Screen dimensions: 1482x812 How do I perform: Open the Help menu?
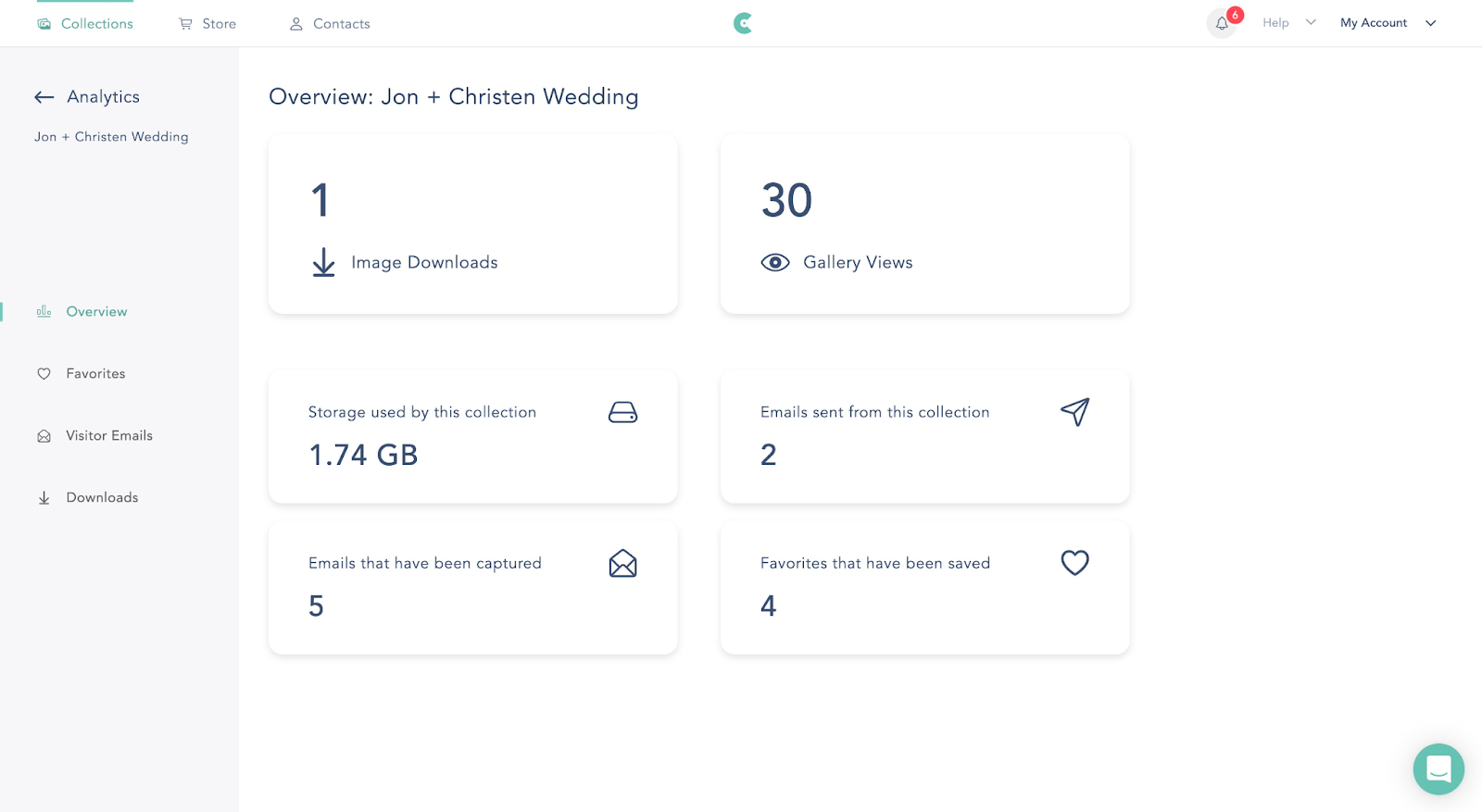1275,23
